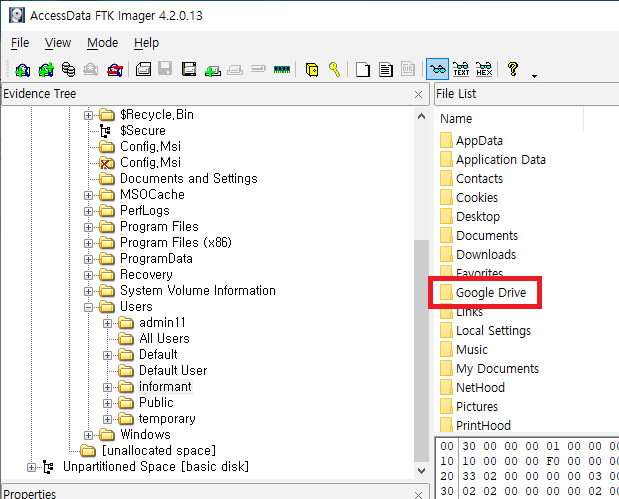
Task: Open the File menu
Action: (20, 43)
